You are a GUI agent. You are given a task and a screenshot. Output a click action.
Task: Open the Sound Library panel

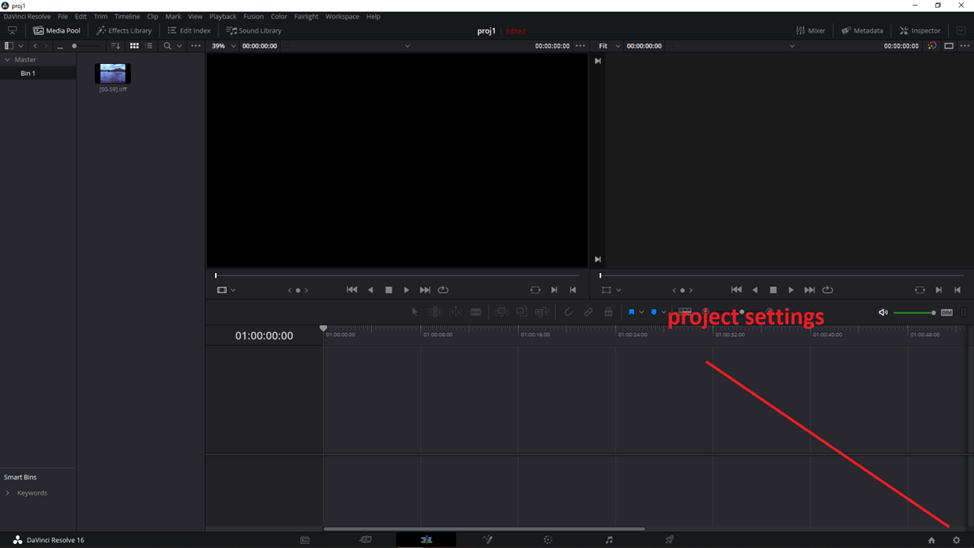pyautogui.click(x=253, y=30)
